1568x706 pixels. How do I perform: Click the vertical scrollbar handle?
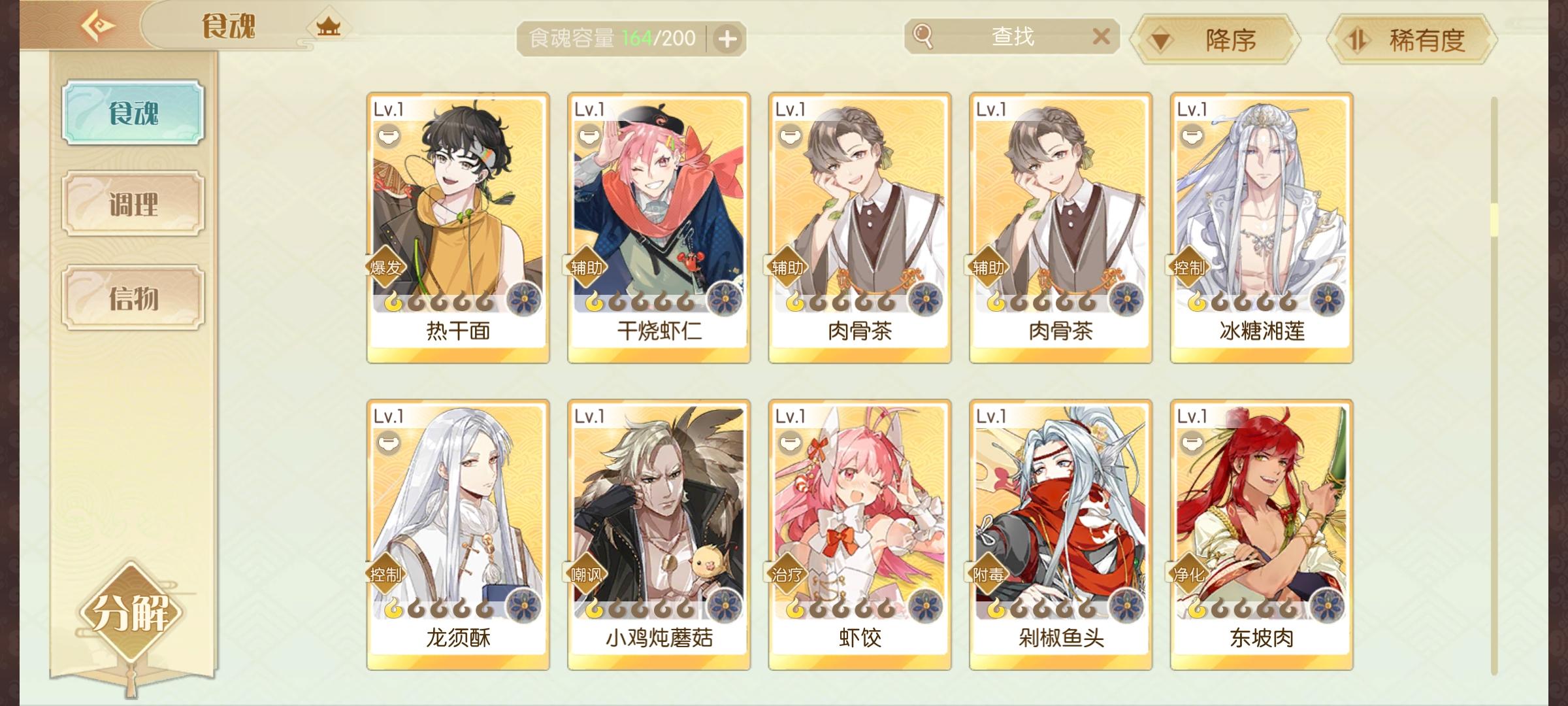coord(1494,219)
